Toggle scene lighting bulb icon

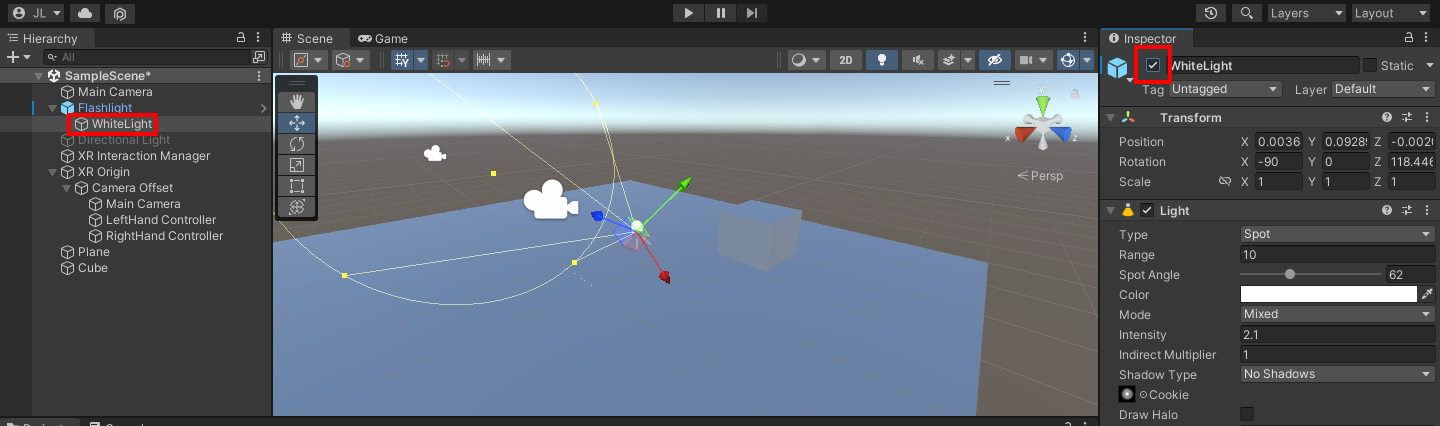pyautogui.click(x=881, y=60)
